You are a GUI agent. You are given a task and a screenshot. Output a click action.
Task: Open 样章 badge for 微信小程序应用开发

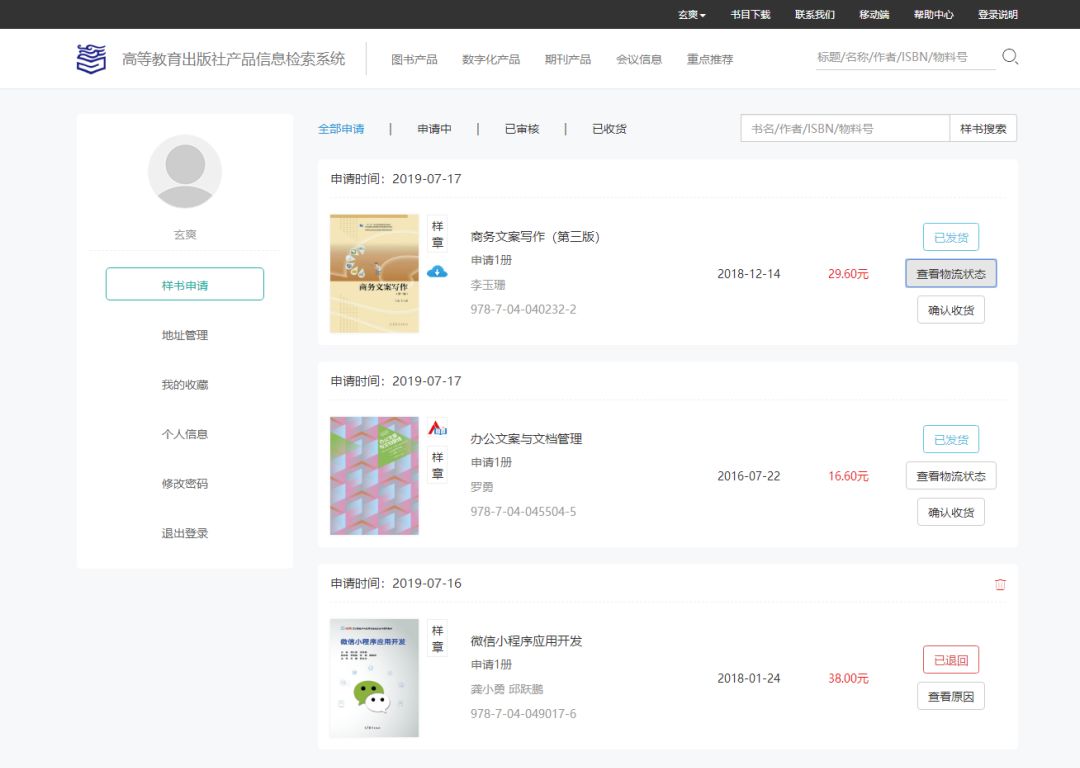tap(437, 639)
